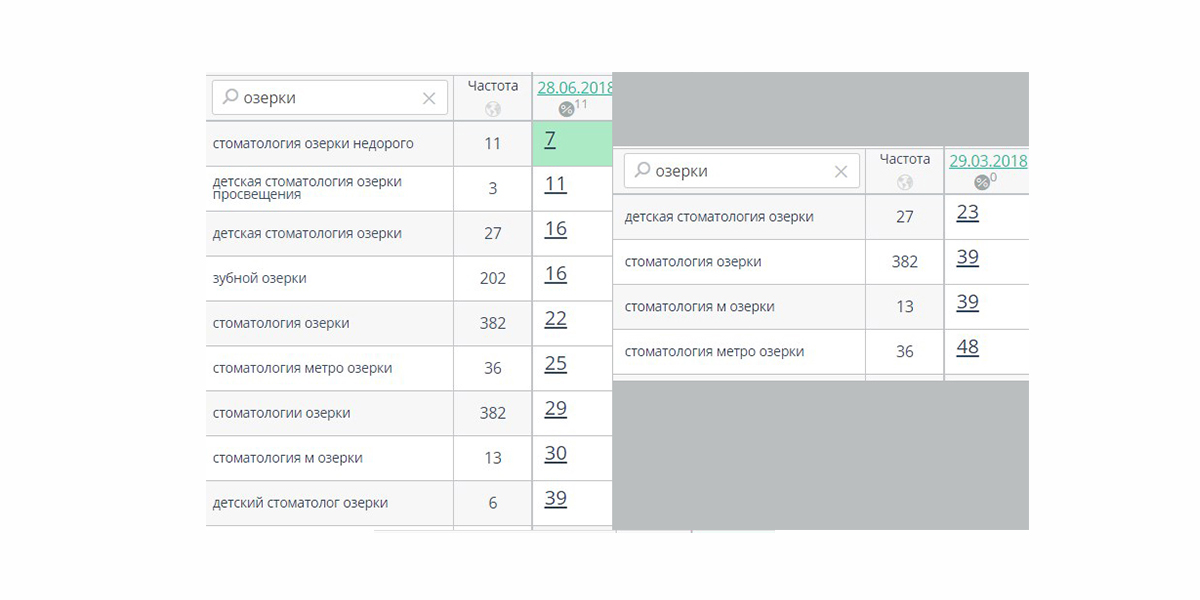
Task: Click percent icon under 28.06.2018 date
Action: coord(566,109)
